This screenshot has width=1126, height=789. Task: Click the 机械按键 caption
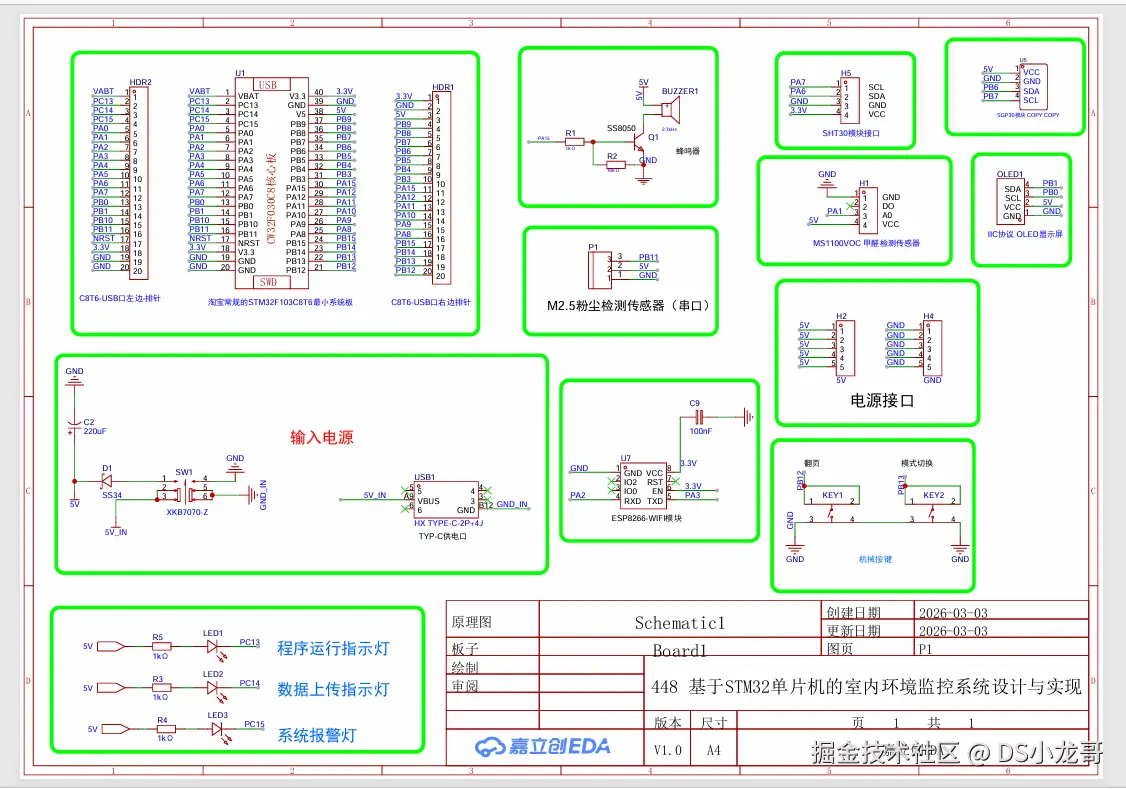click(x=875, y=559)
